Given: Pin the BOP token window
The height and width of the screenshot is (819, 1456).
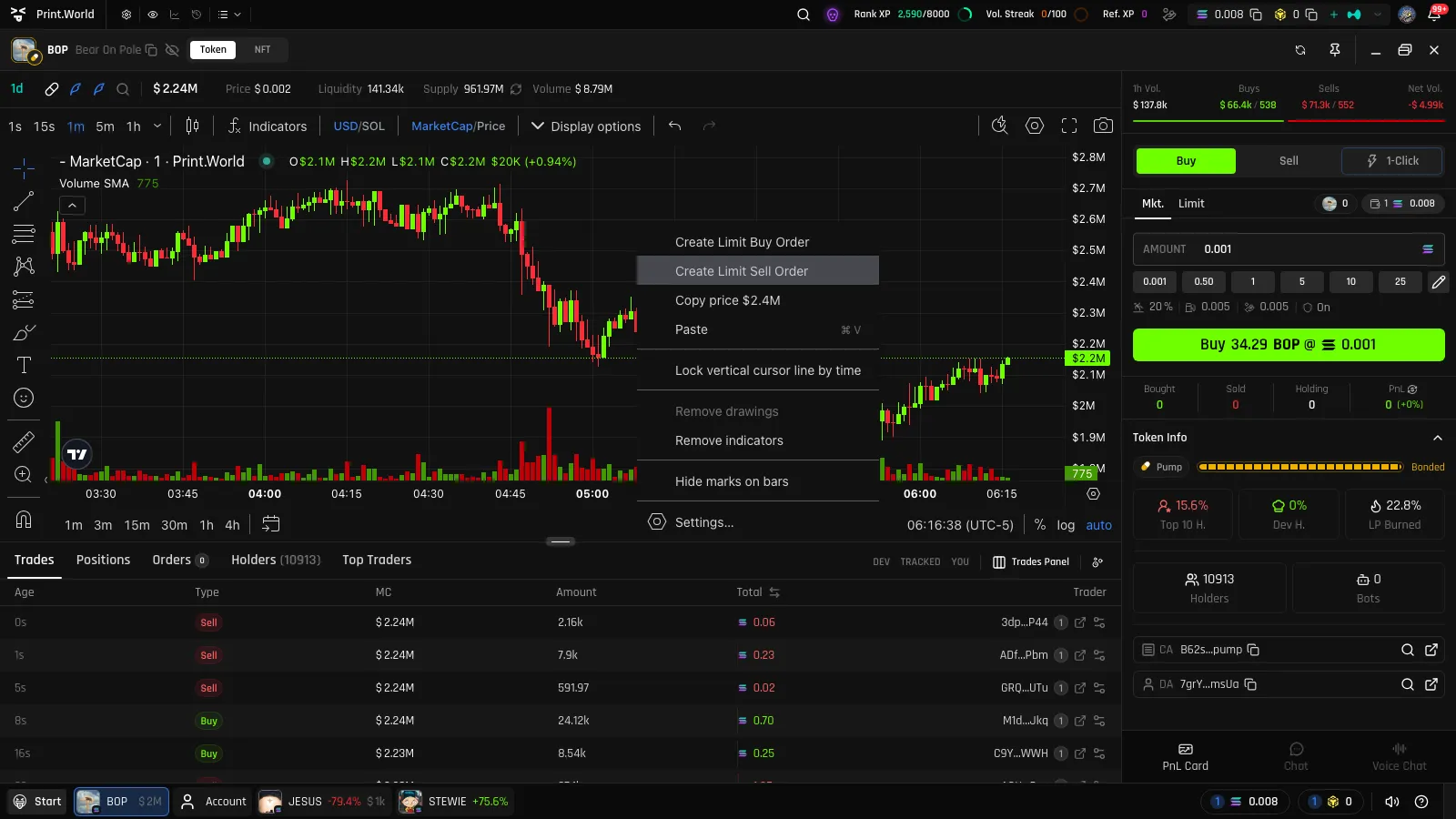Looking at the screenshot, I should [x=1335, y=50].
